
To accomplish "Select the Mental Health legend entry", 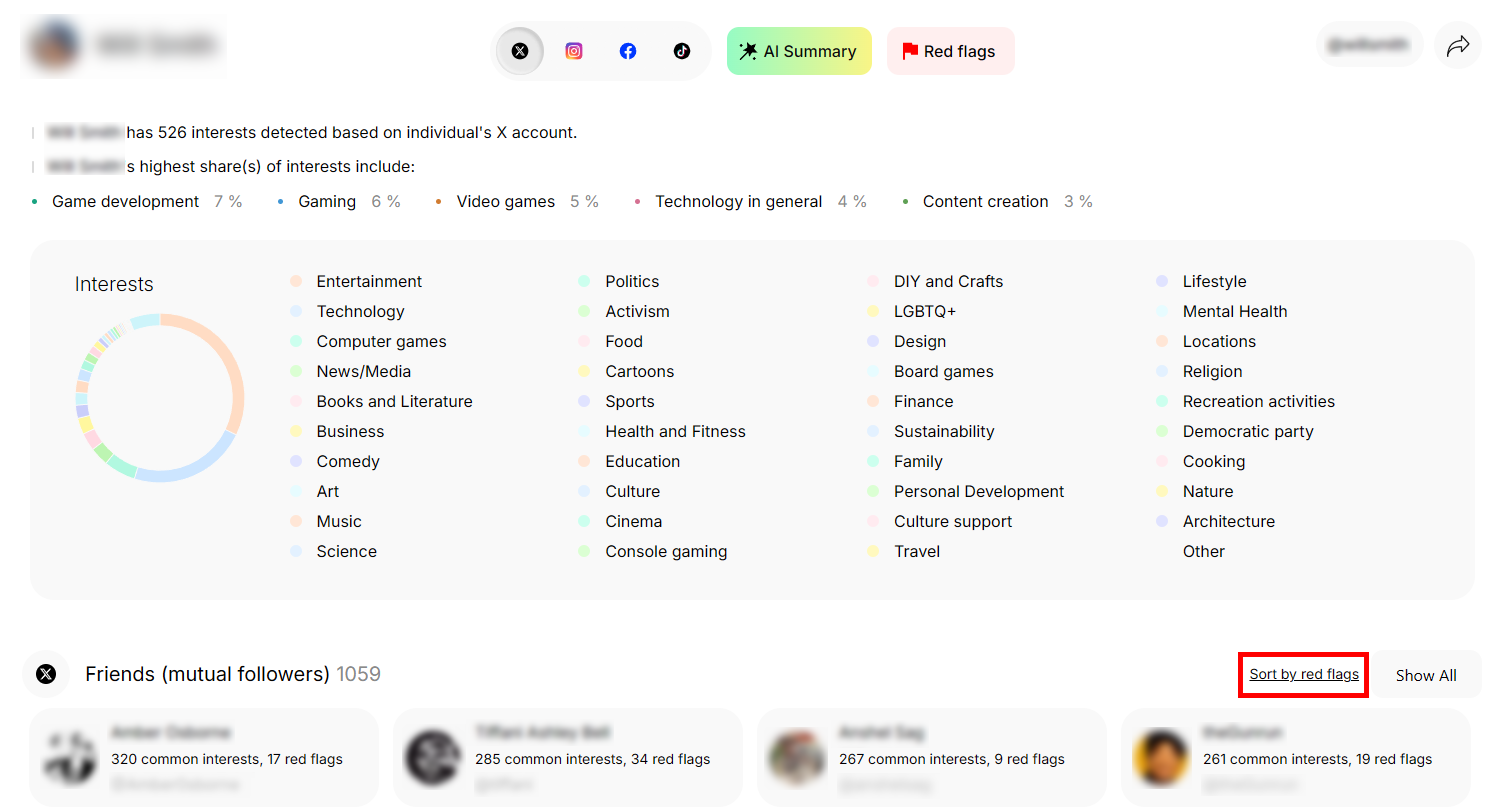I will pyautogui.click(x=1234, y=311).
